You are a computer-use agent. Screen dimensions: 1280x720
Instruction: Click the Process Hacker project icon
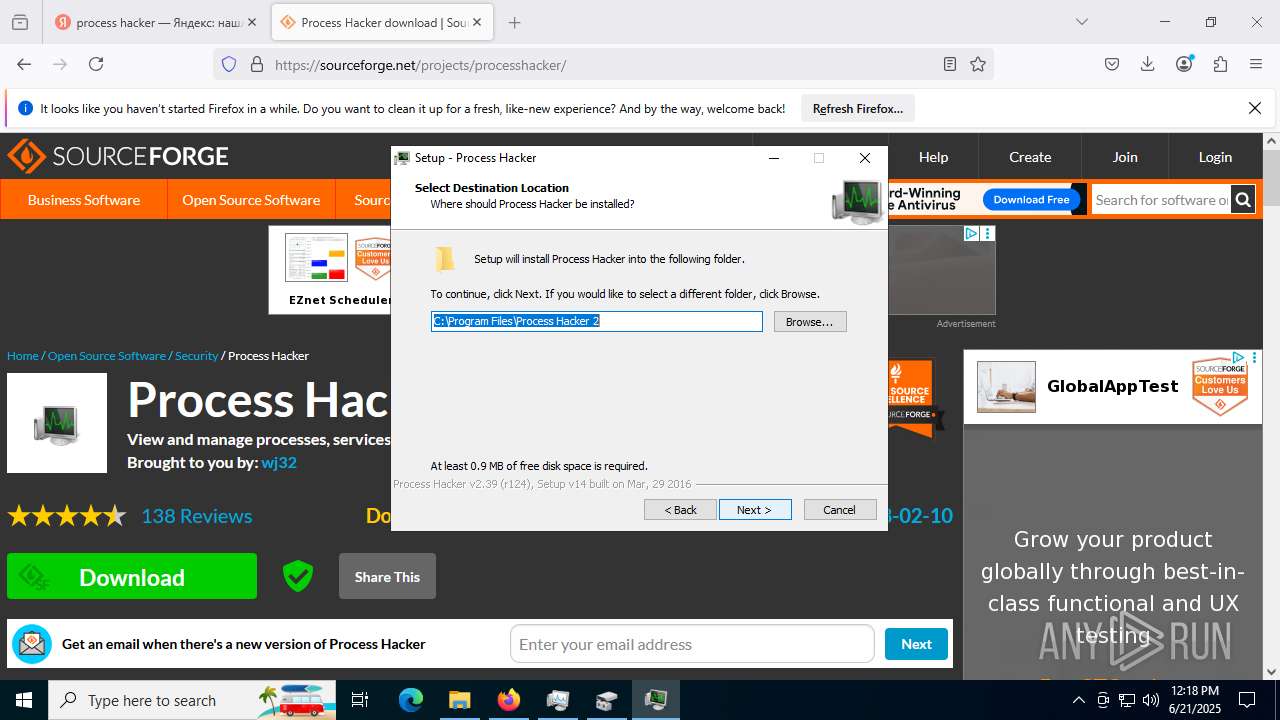(x=57, y=423)
